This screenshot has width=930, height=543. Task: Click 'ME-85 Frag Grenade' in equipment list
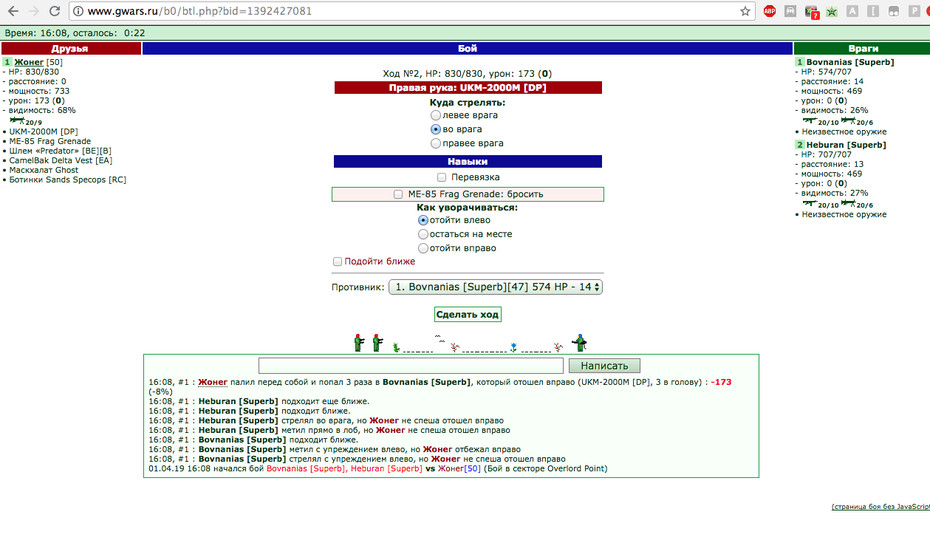tap(50, 141)
